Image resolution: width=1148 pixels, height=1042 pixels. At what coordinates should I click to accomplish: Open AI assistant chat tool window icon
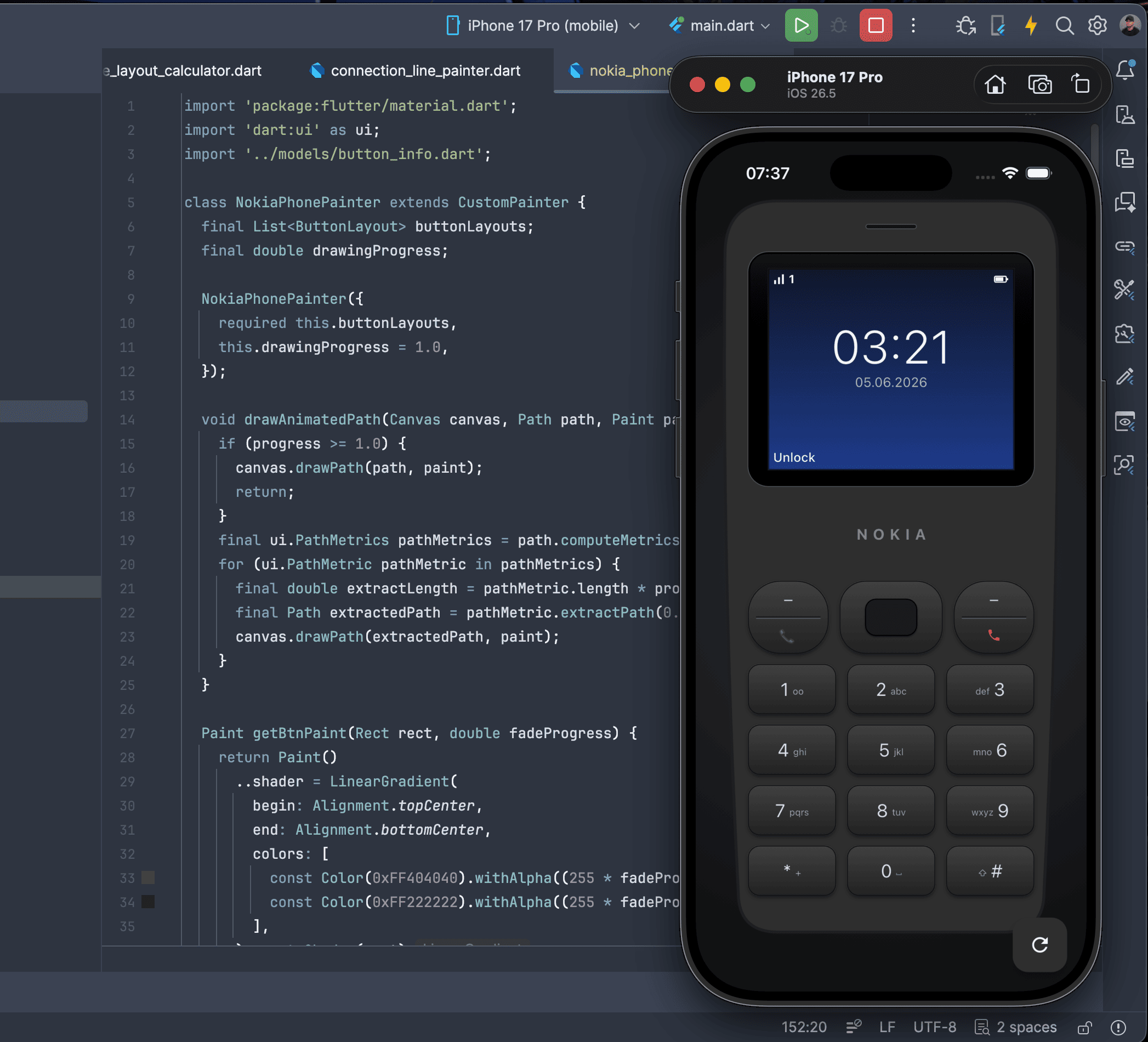pyautogui.click(x=1125, y=202)
